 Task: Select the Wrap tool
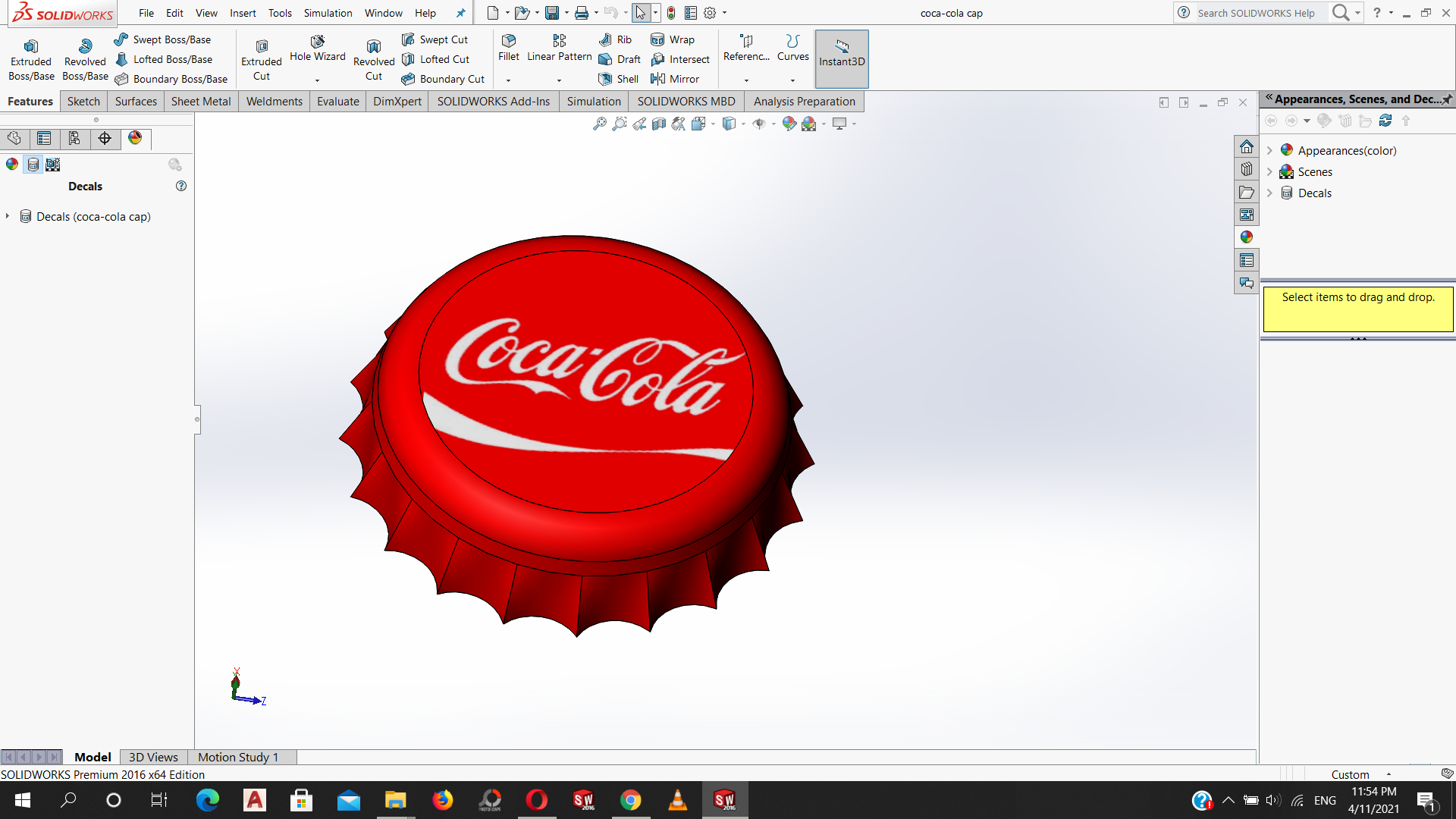pyautogui.click(x=673, y=39)
